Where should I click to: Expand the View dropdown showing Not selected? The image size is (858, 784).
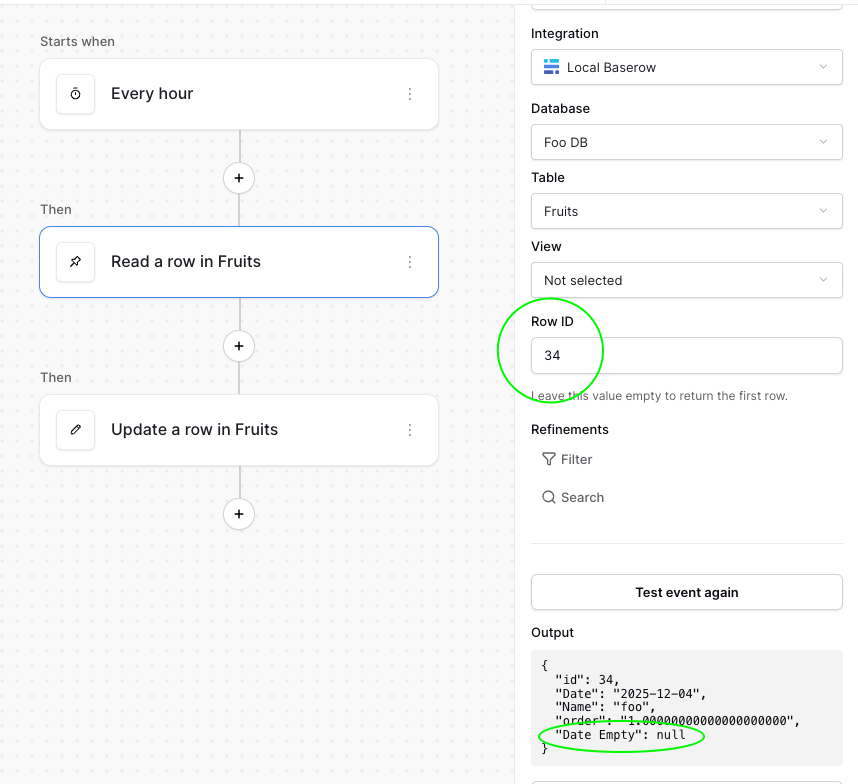click(x=686, y=280)
